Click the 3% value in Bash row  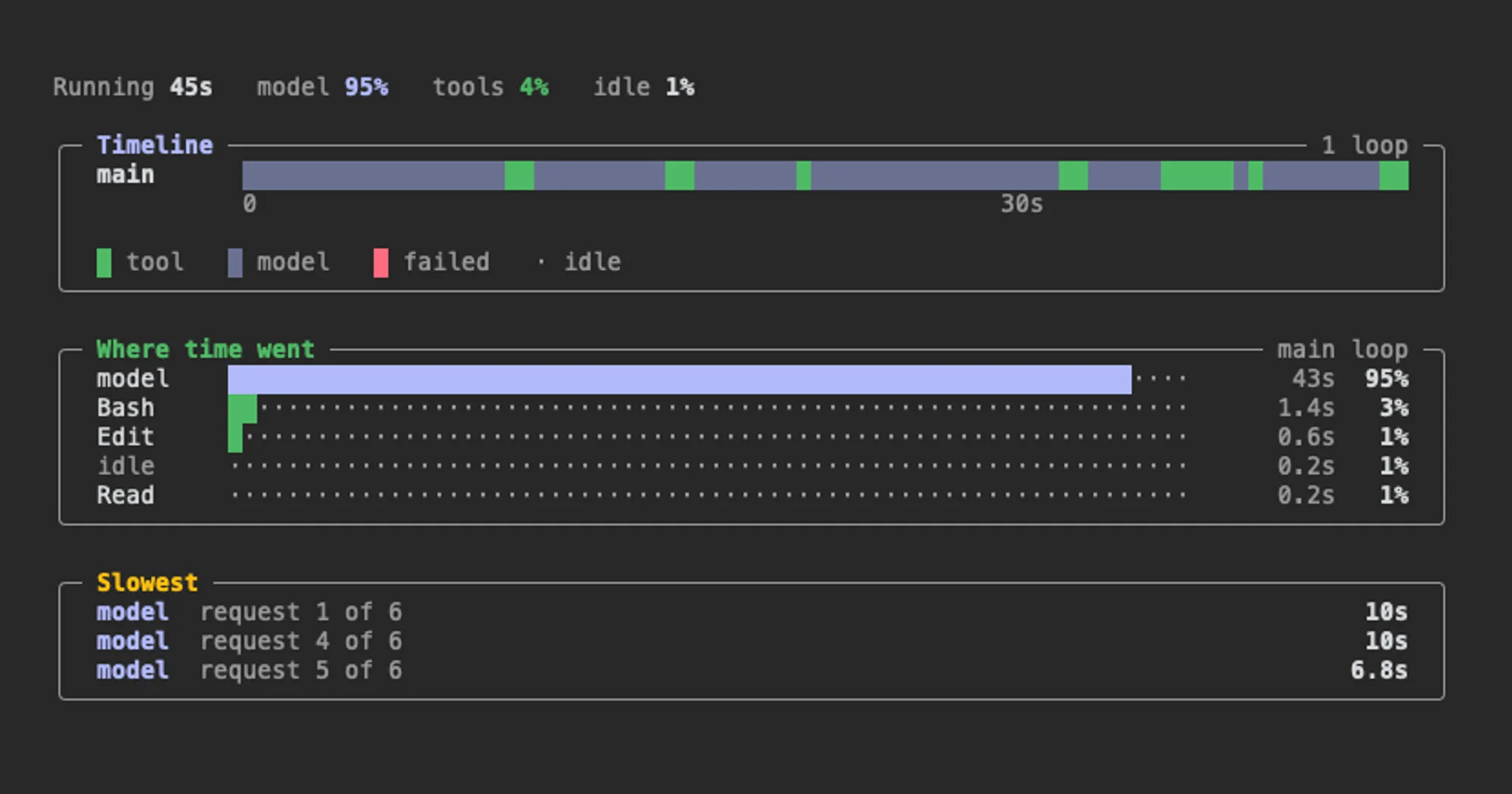point(1394,408)
